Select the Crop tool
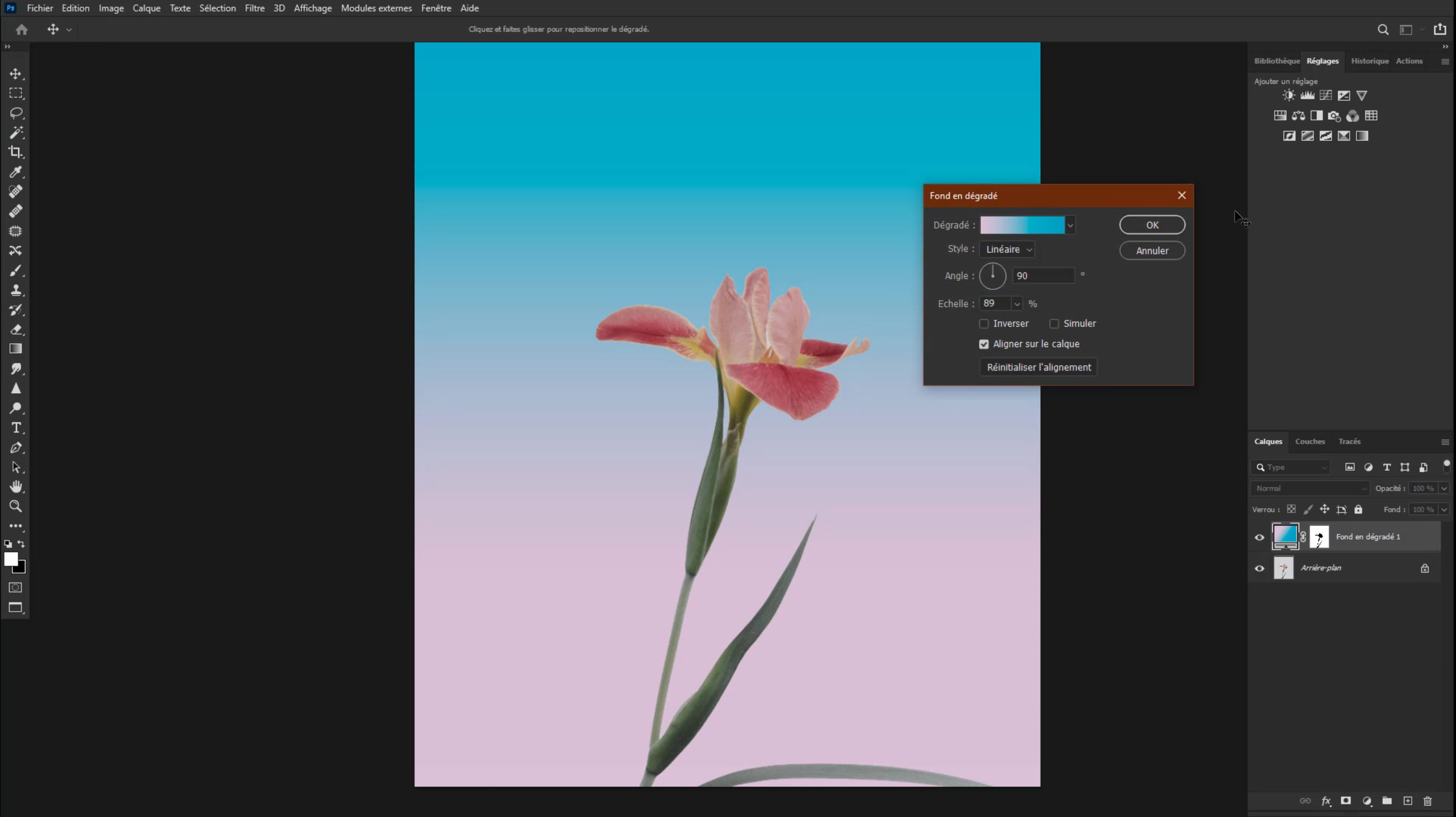 click(16, 152)
